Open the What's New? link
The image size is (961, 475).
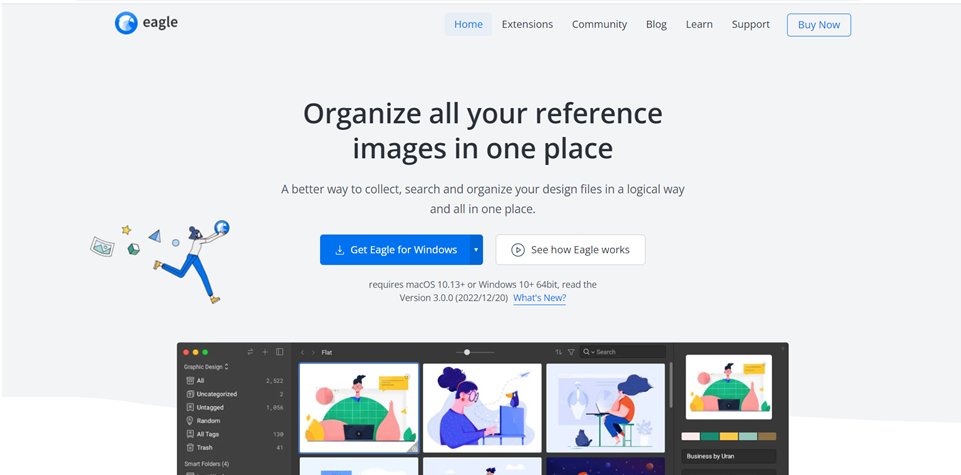pyautogui.click(x=539, y=298)
